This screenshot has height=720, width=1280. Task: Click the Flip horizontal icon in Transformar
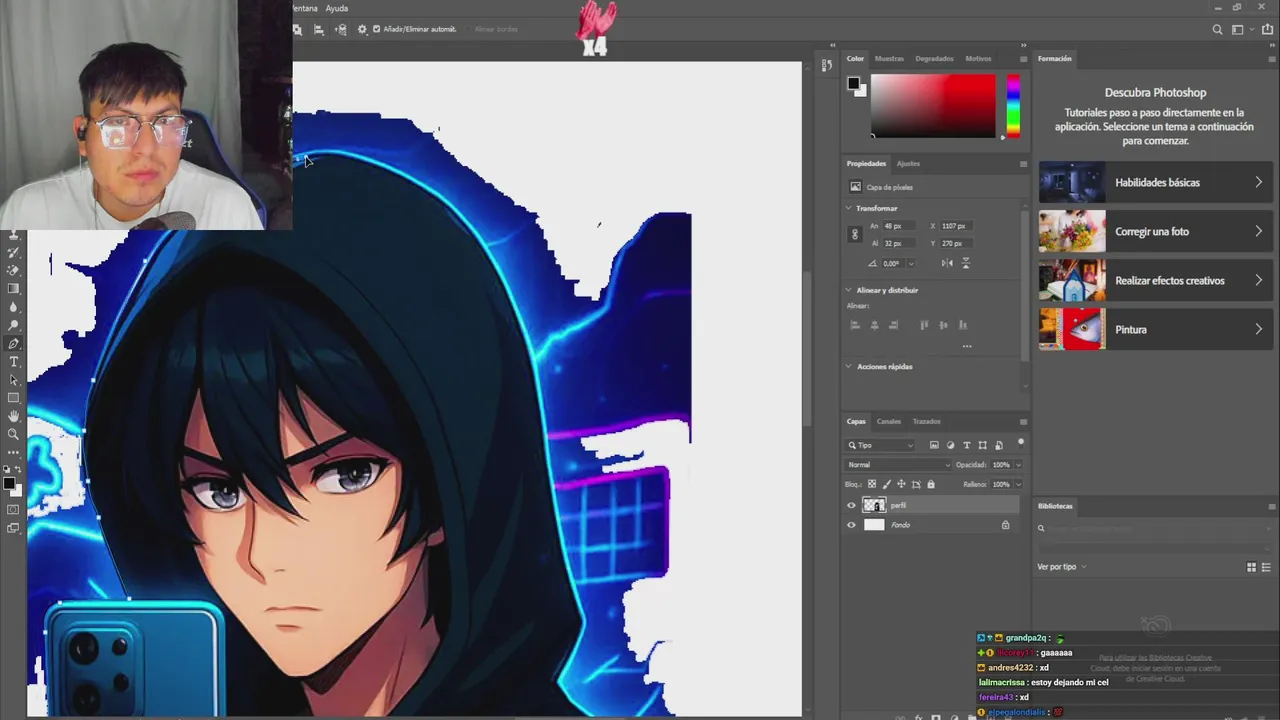click(947, 263)
